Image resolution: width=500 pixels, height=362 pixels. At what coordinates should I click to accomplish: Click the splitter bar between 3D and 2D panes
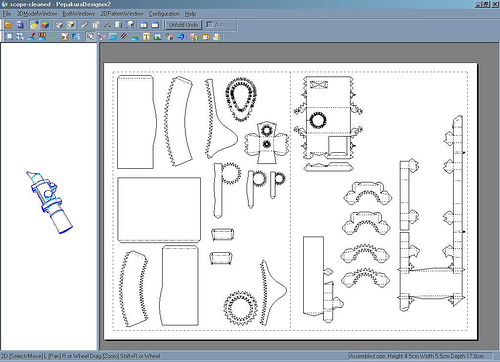click(99, 197)
